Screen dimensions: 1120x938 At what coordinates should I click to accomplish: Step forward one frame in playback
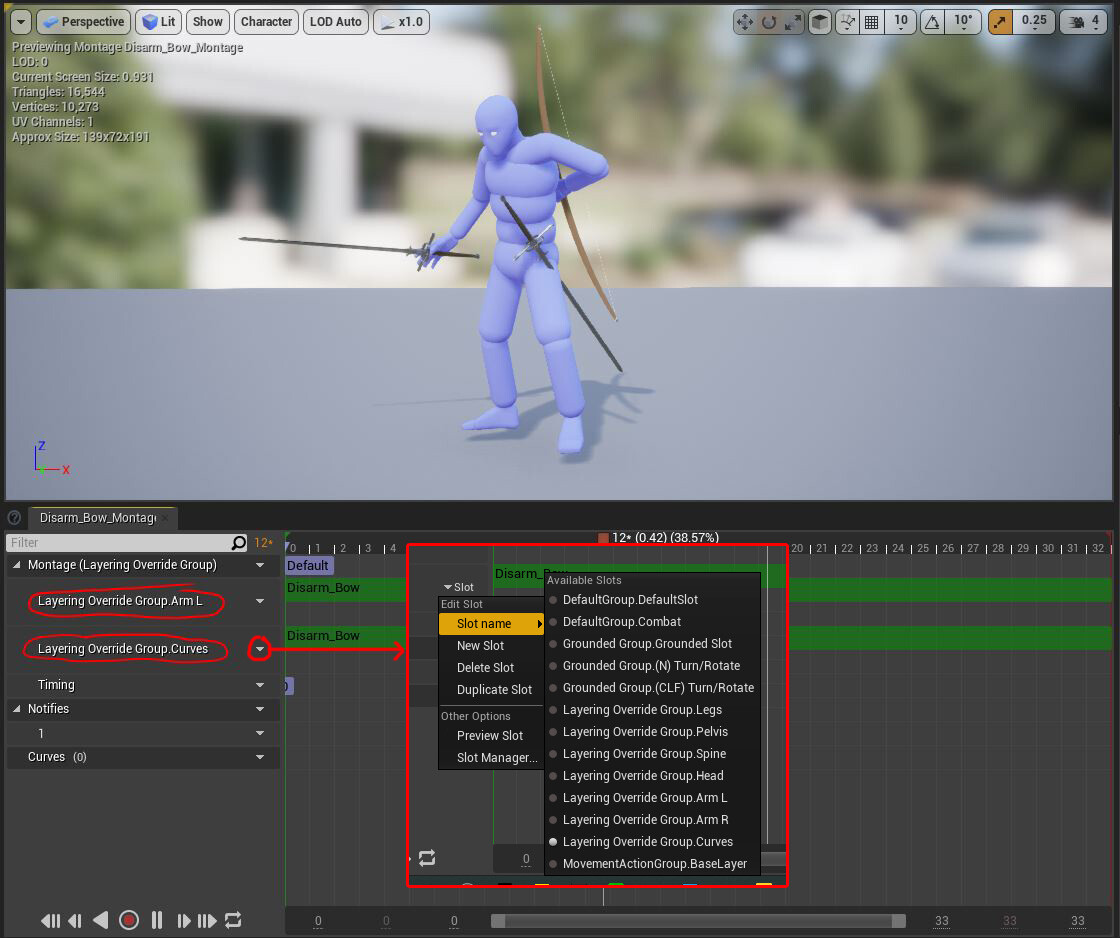(x=183, y=920)
